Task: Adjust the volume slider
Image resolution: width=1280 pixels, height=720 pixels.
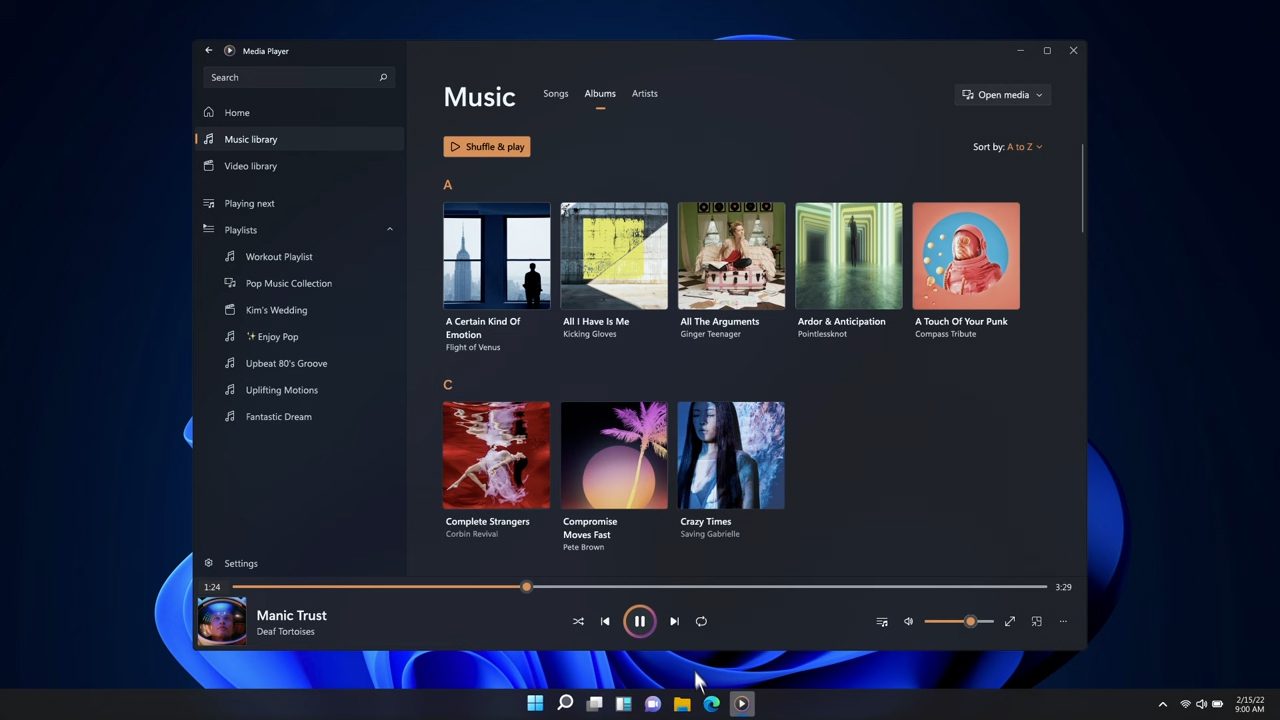Action: (968, 621)
